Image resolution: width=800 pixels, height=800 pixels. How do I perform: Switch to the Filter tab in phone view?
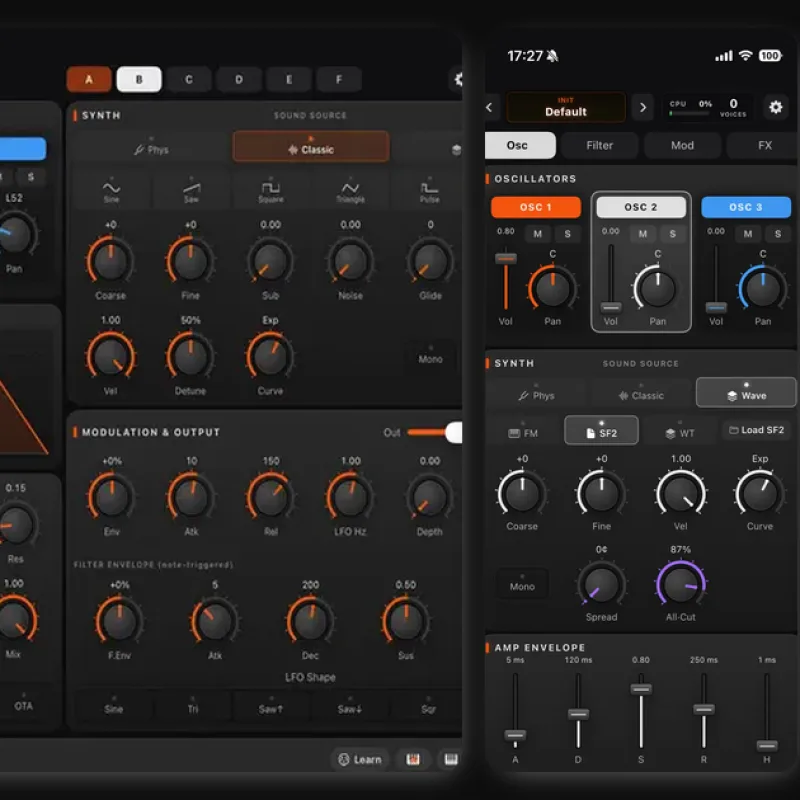click(599, 145)
